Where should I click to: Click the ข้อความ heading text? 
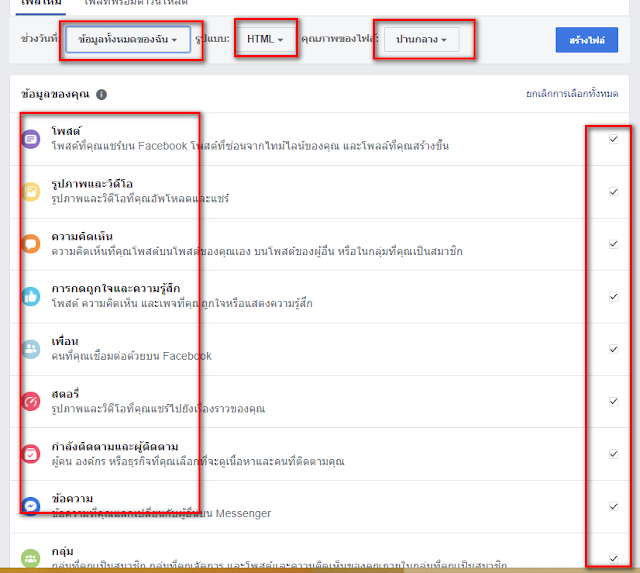72,499
